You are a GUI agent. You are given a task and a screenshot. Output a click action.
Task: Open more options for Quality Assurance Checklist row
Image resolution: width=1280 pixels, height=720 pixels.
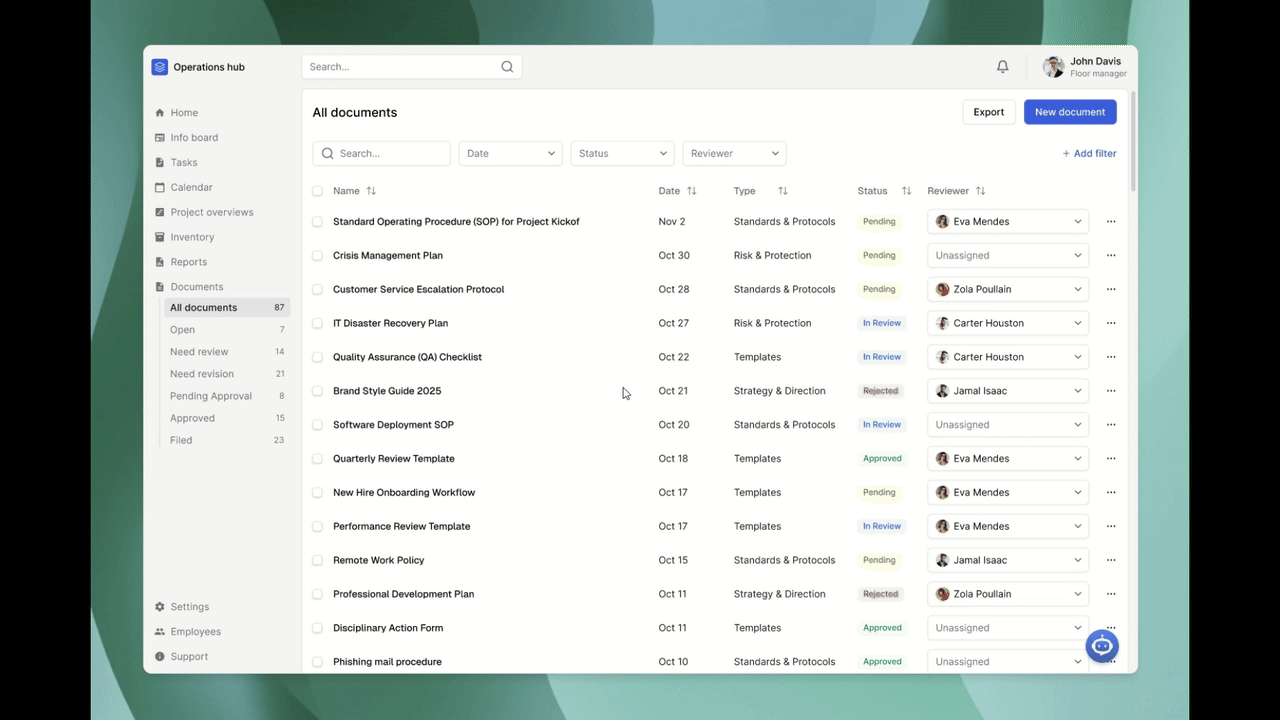[1111, 357]
